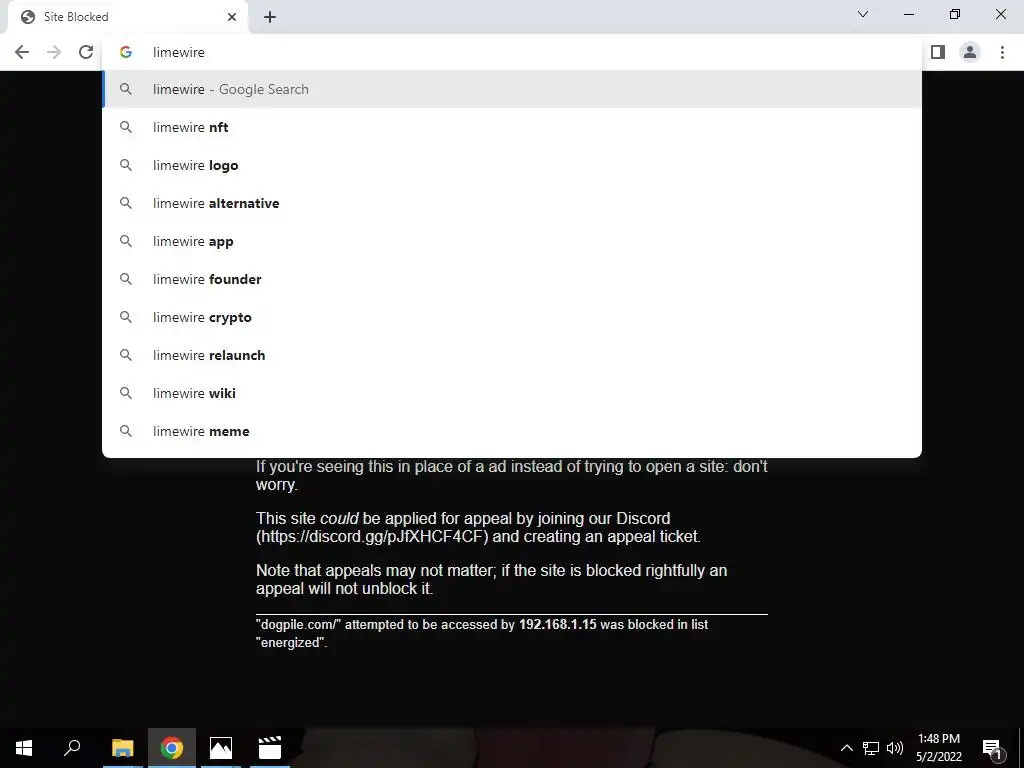
Task: Restore down the Chrome window
Action: tap(955, 14)
